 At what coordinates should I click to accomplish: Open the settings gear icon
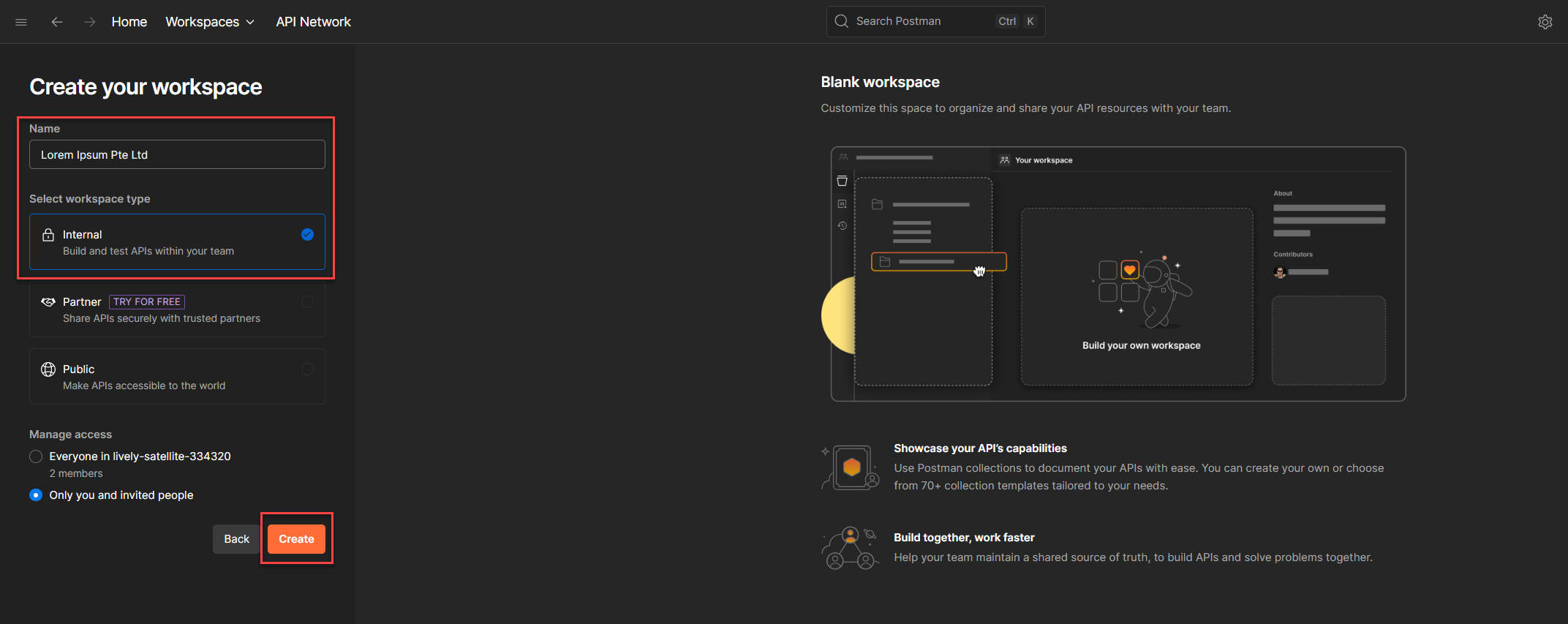click(1545, 22)
